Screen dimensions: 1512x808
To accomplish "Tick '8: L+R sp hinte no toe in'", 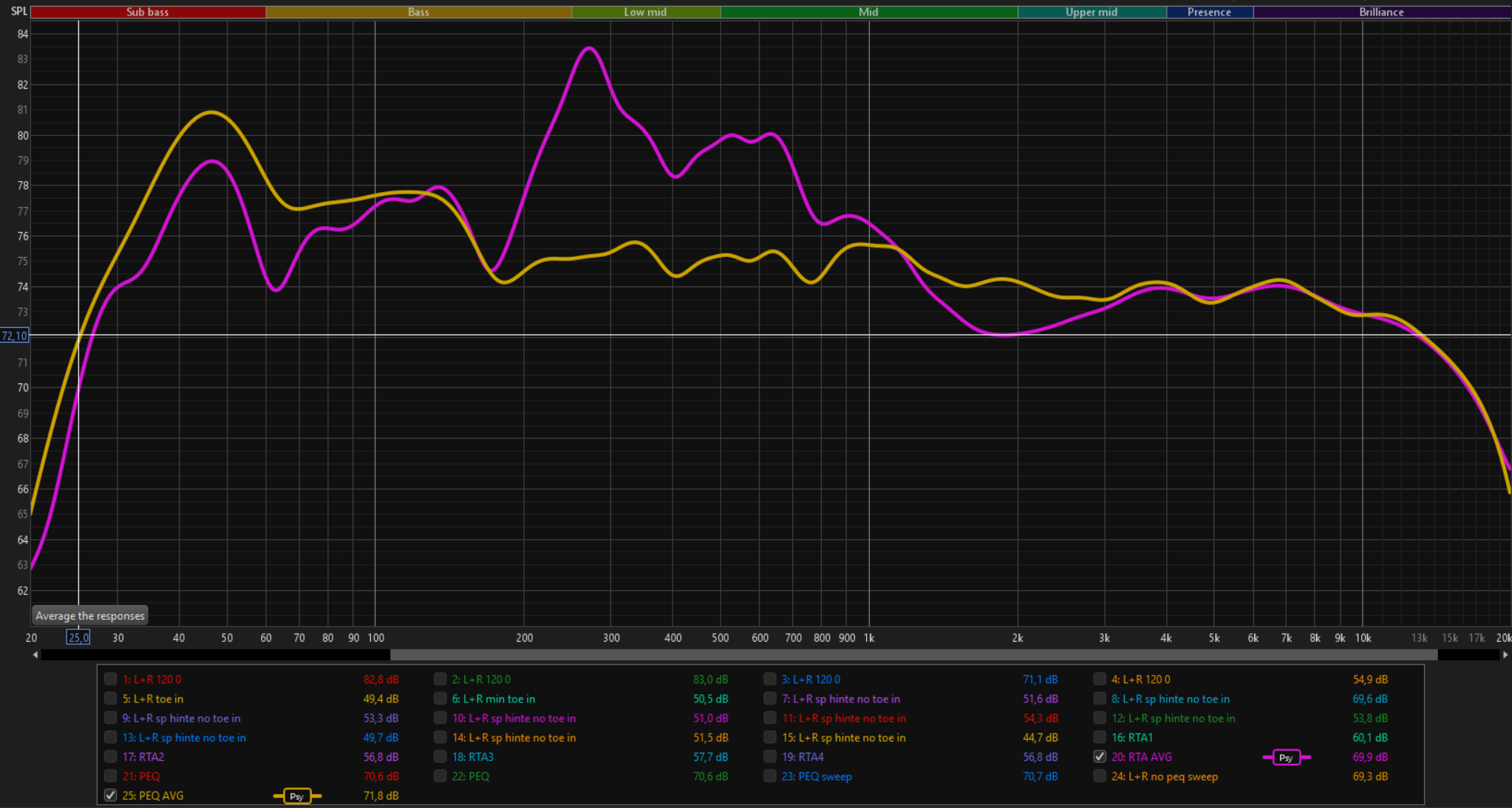I will [x=1100, y=698].
